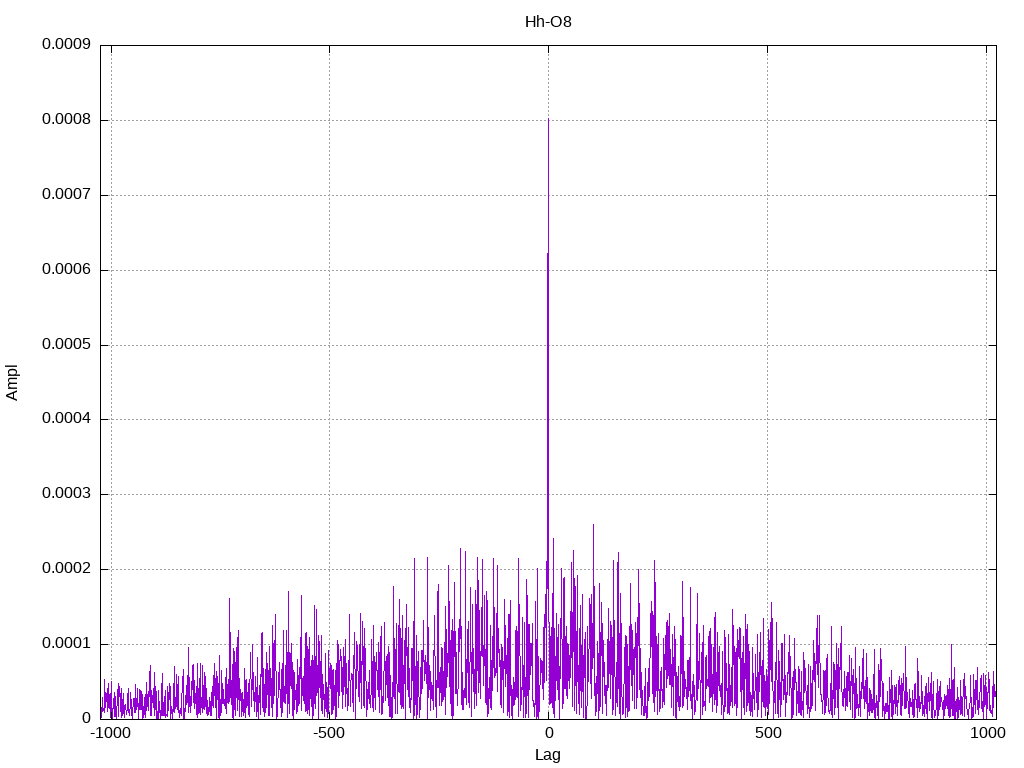1024x768 pixels.
Task: Click x-axis tick label 500
Action: pos(768,733)
